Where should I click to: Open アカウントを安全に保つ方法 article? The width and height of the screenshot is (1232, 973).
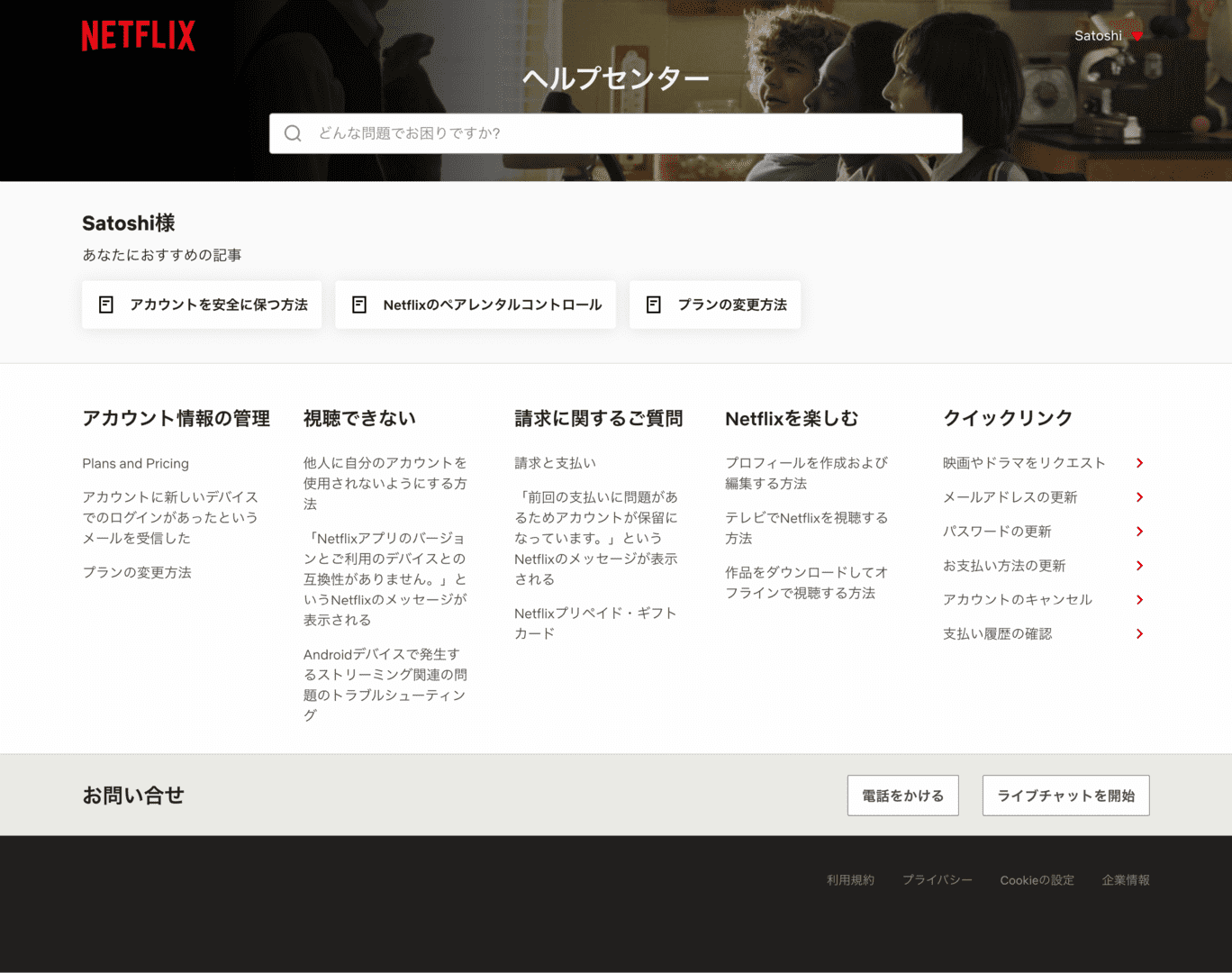click(x=202, y=305)
